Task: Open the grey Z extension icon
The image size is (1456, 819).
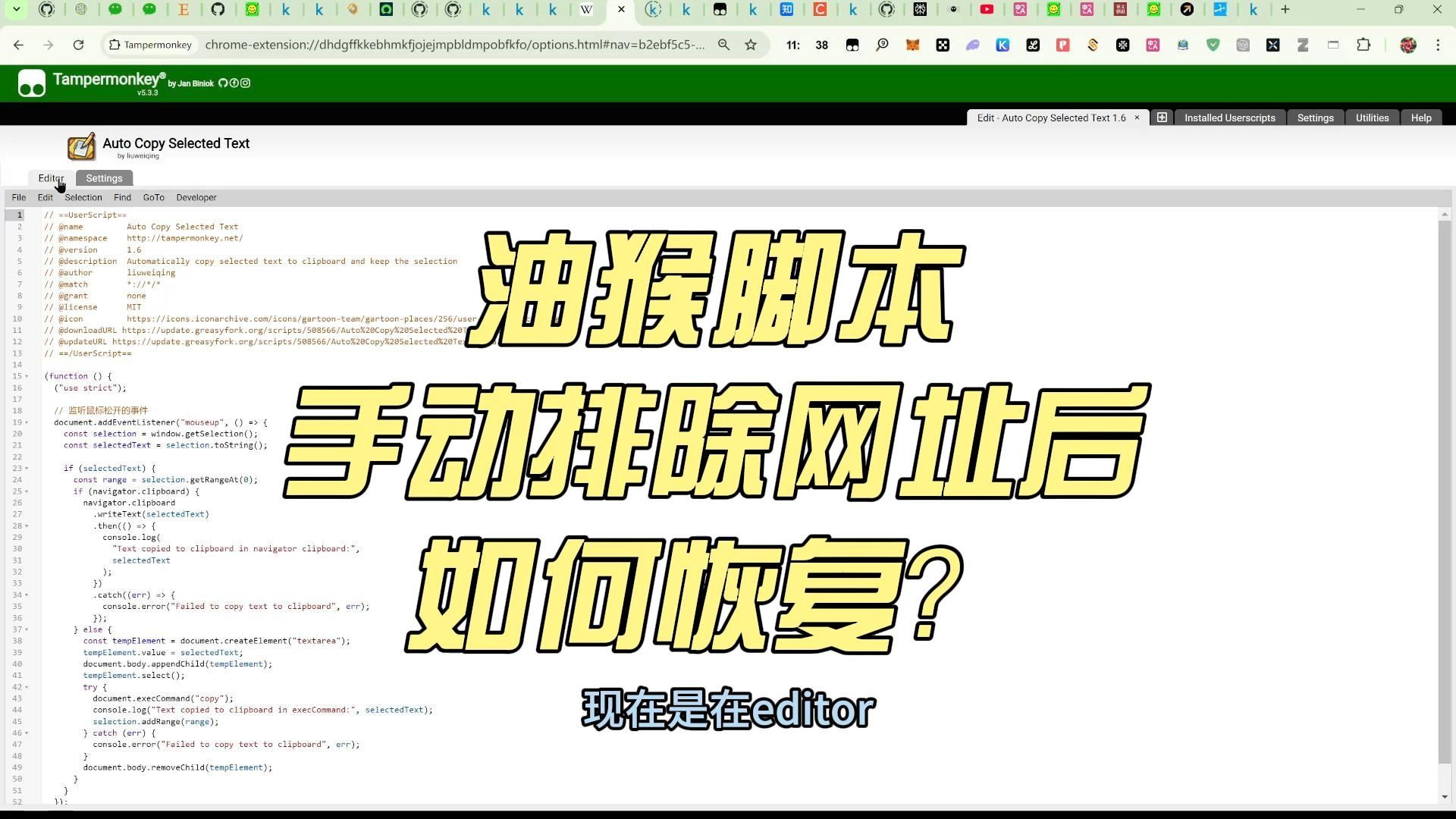Action: [x=1303, y=45]
